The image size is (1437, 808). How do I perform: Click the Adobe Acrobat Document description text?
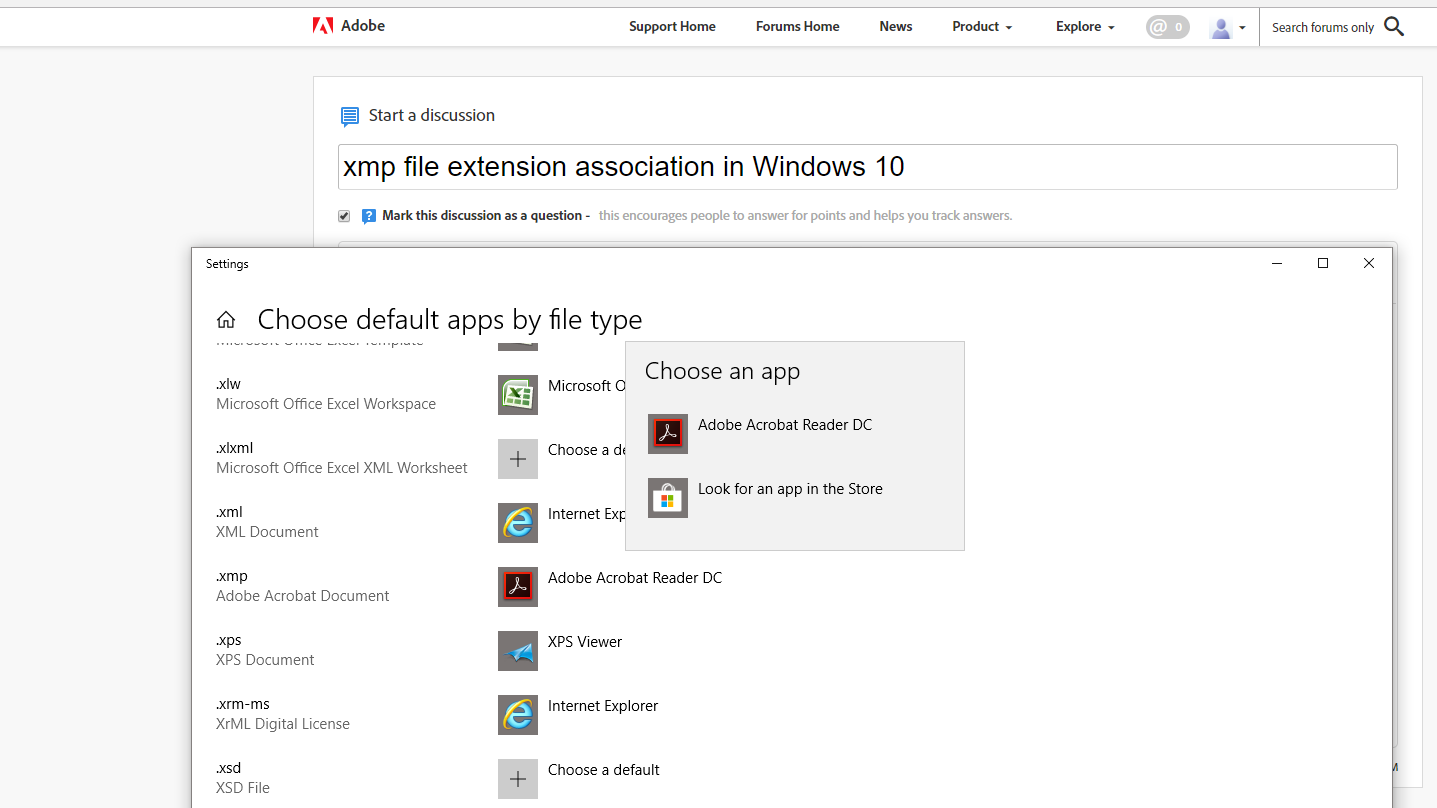pos(303,596)
